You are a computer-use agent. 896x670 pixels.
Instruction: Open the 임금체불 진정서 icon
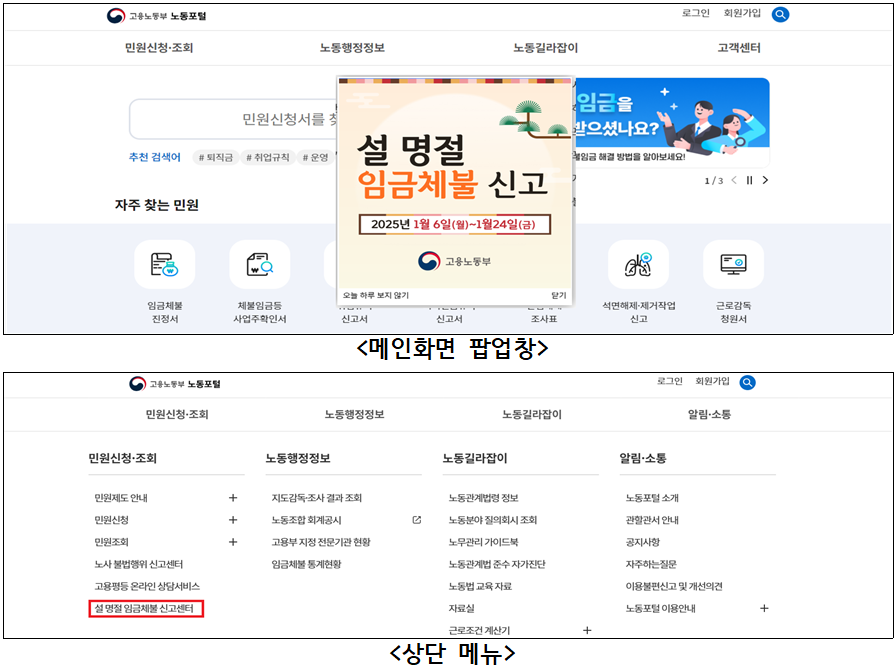[x=164, y=265]
